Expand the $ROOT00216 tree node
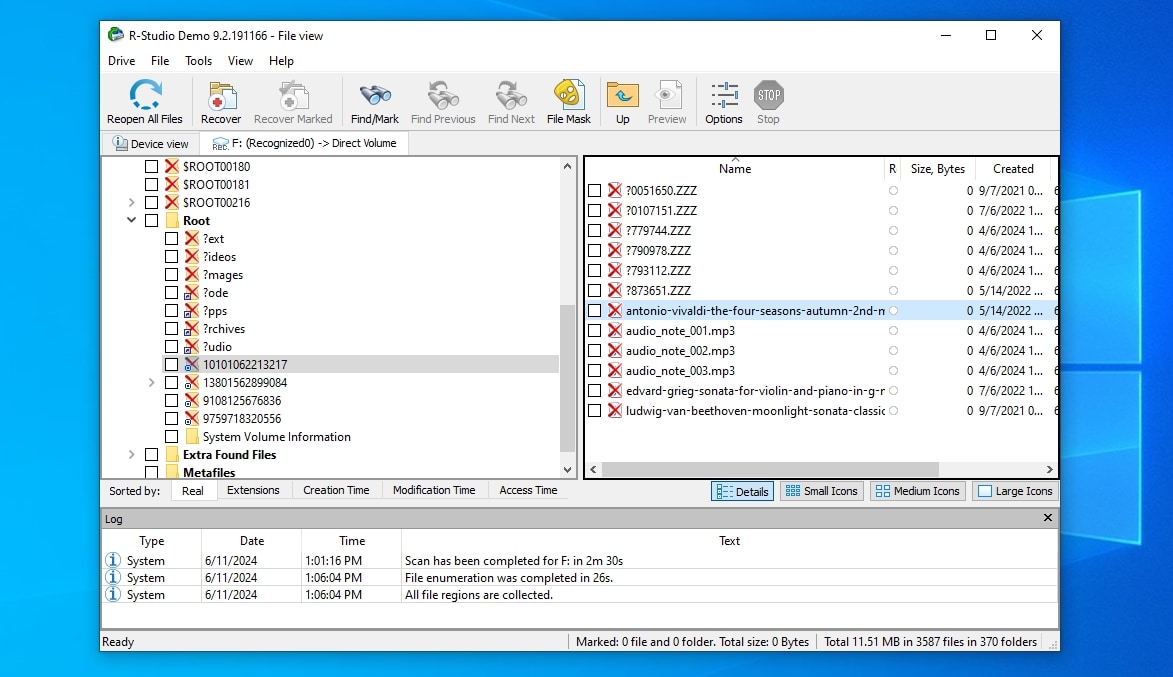1173x677 pixels. (x=132, y=203)
